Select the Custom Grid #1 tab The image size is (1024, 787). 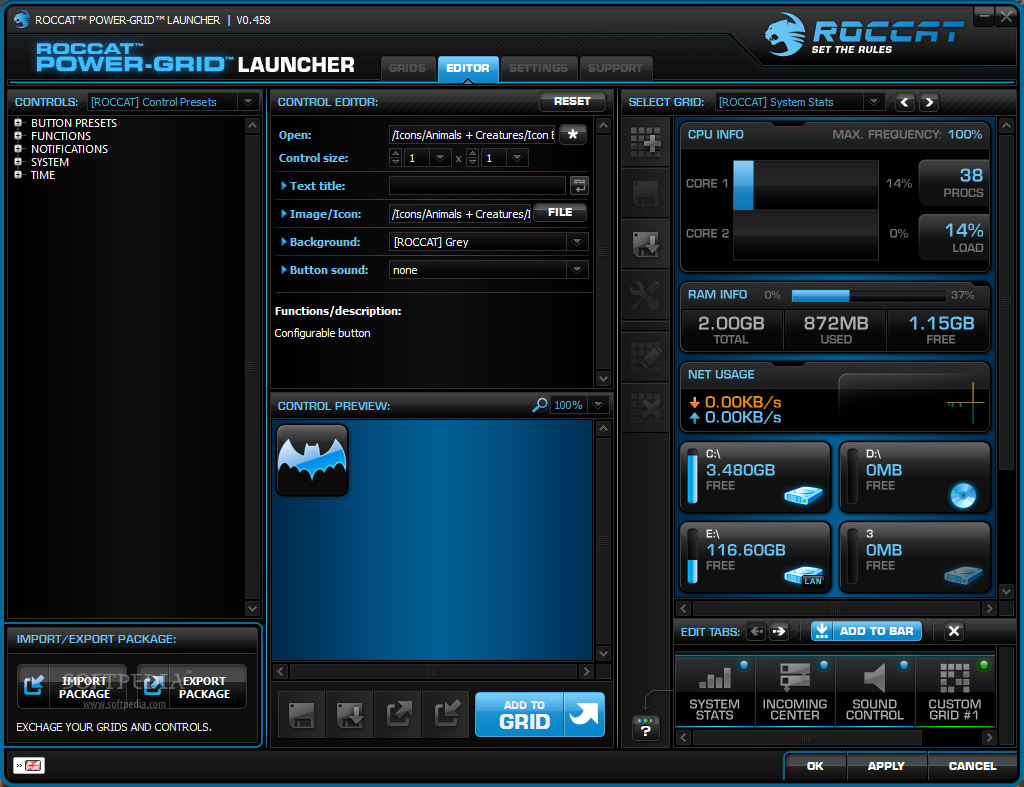tap(955, 691)
